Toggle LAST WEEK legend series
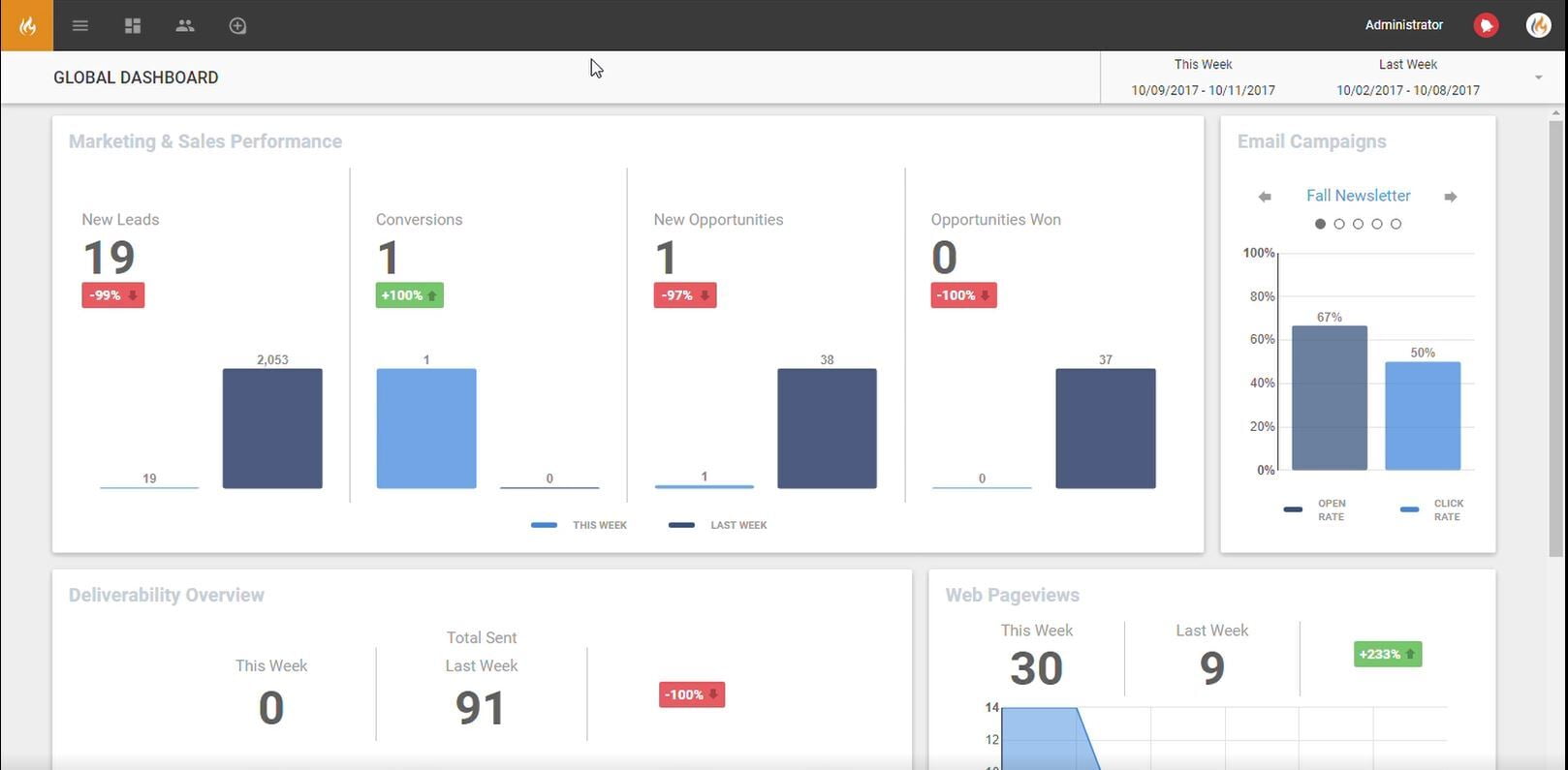1568x770 pixels. (718, 525)
